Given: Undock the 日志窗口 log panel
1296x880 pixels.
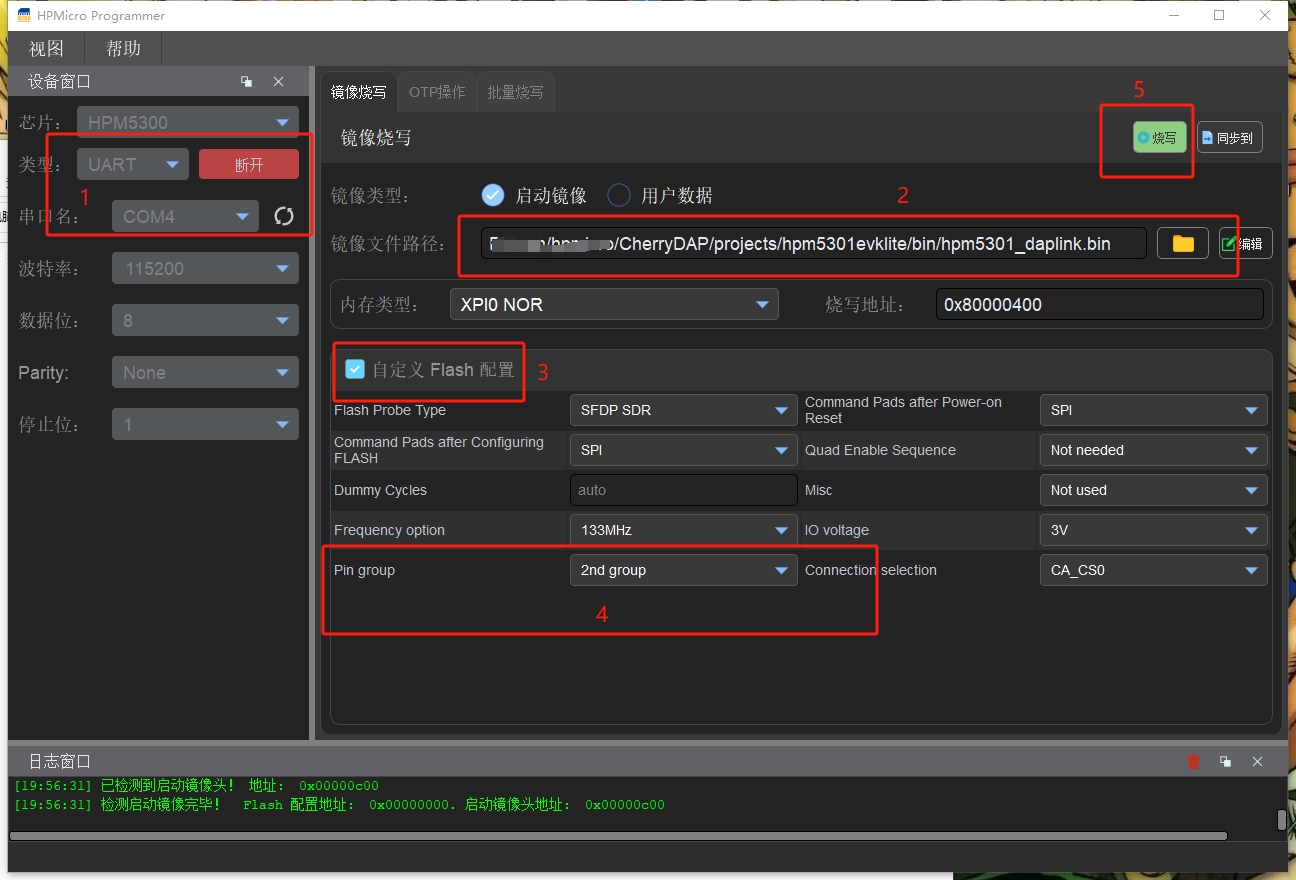Looking at the screenshot, I should [1225, 761].
